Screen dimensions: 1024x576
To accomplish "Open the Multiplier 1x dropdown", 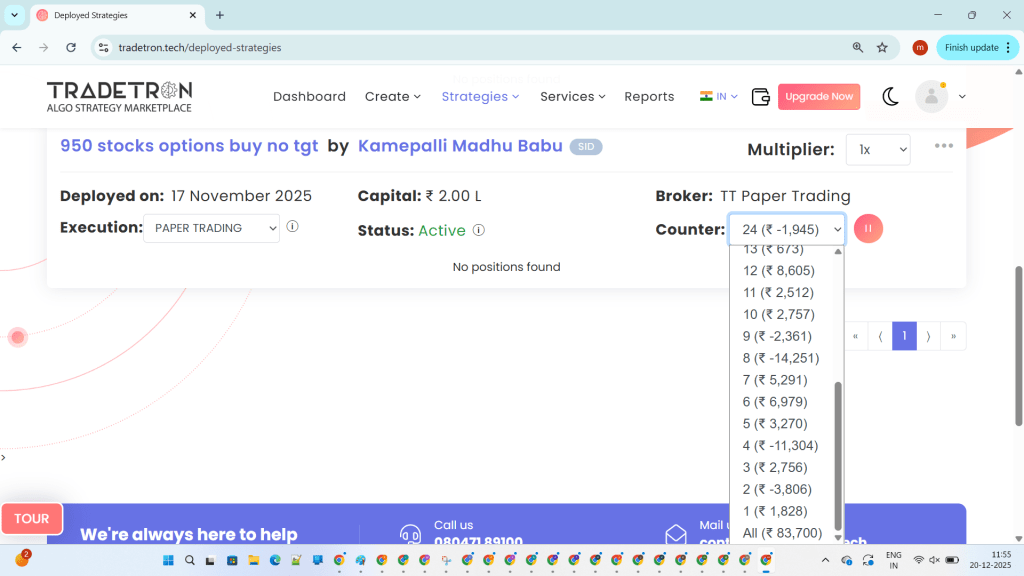I will (x=877, y=149).
